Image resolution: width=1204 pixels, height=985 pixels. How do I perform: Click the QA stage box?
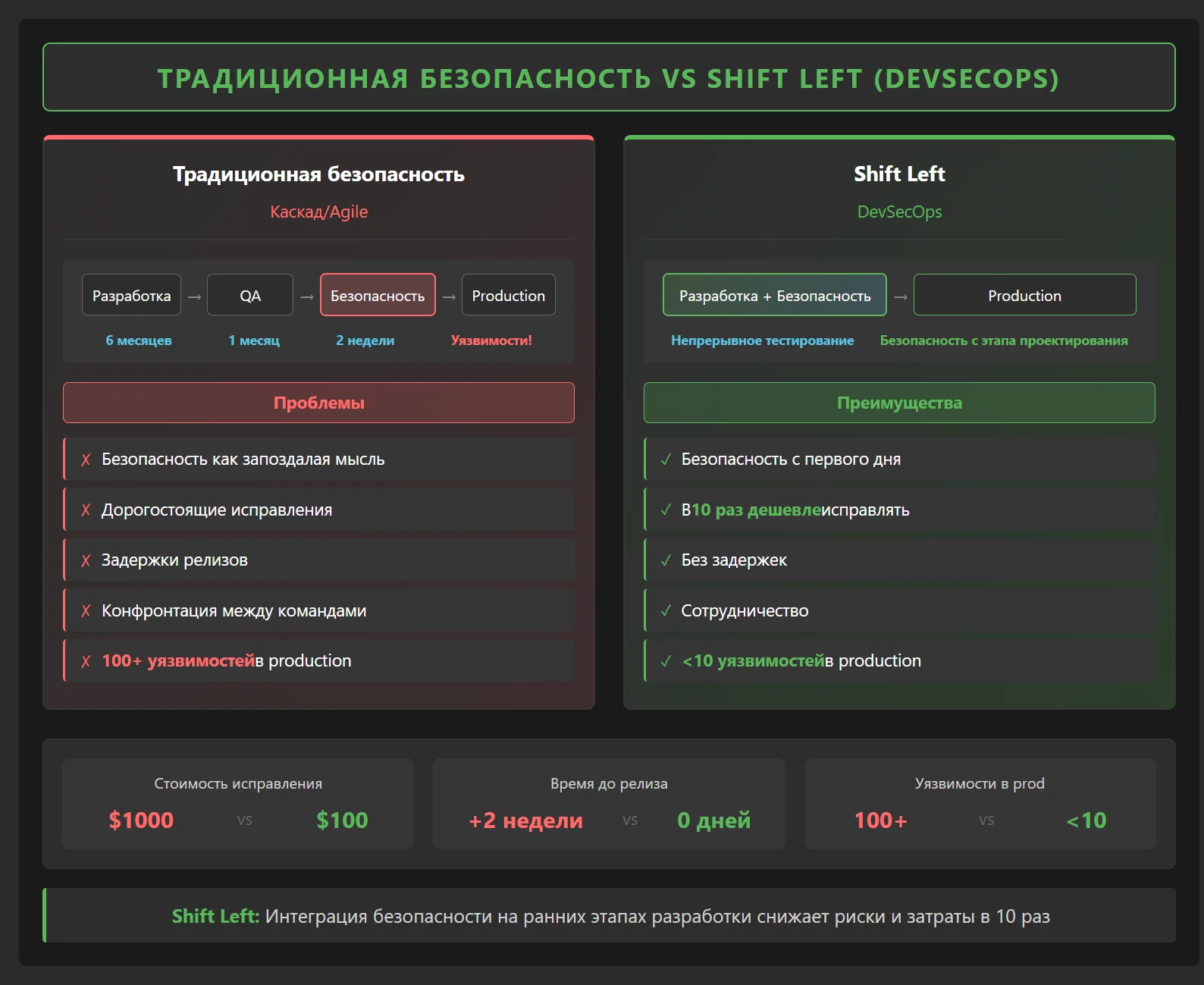click(x=250, y=295)
